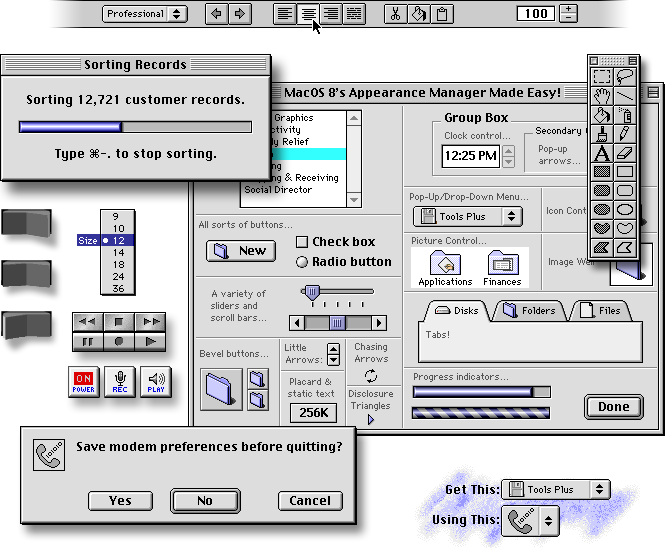Click the stop playback button
The image size is (665, 549).
coord(119,322)
